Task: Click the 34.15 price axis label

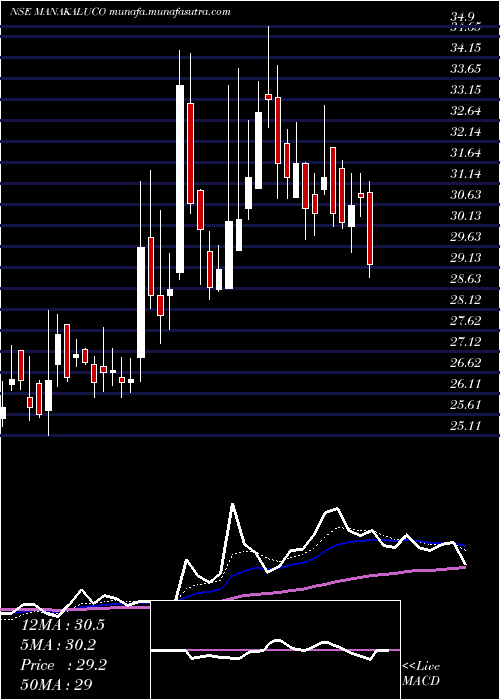Action: pos(466,48)
